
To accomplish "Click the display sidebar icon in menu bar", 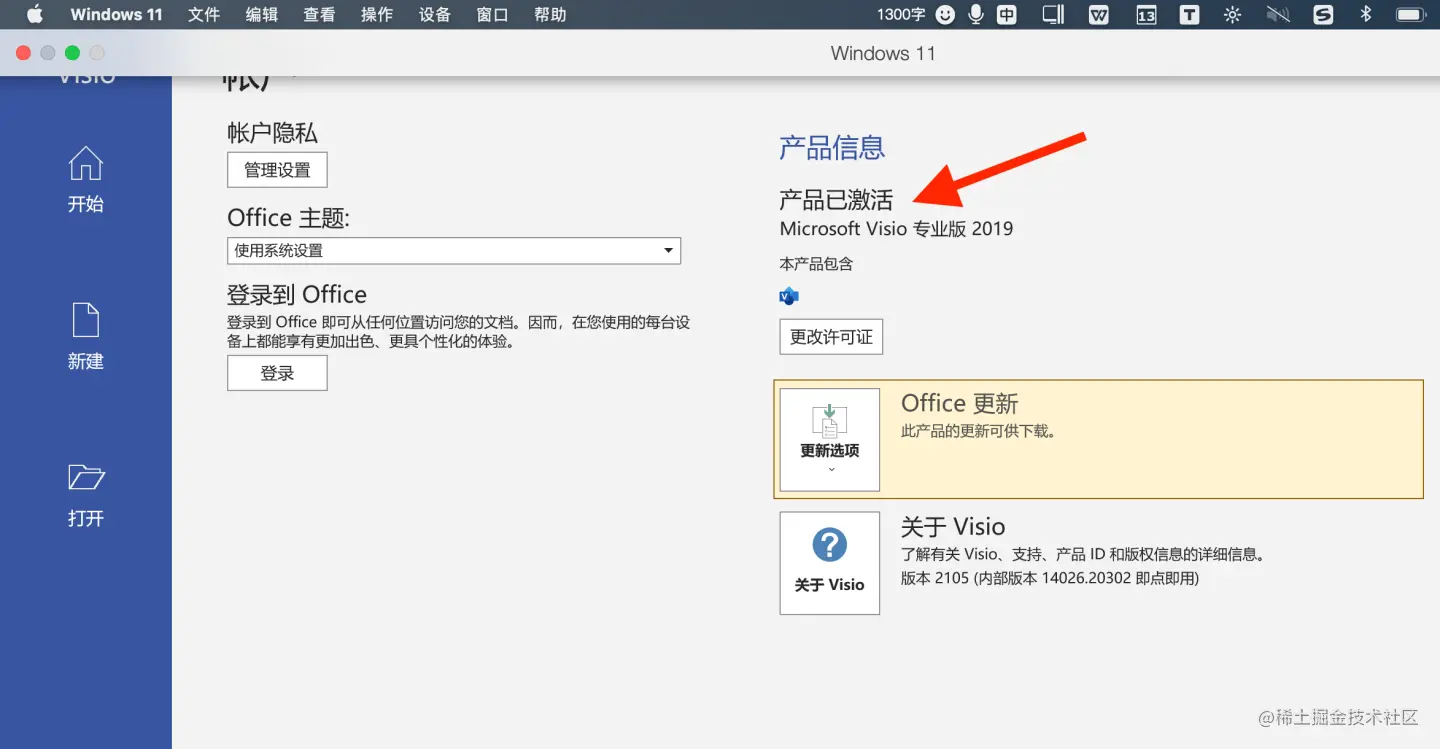I will click(x=1053, y=14).
